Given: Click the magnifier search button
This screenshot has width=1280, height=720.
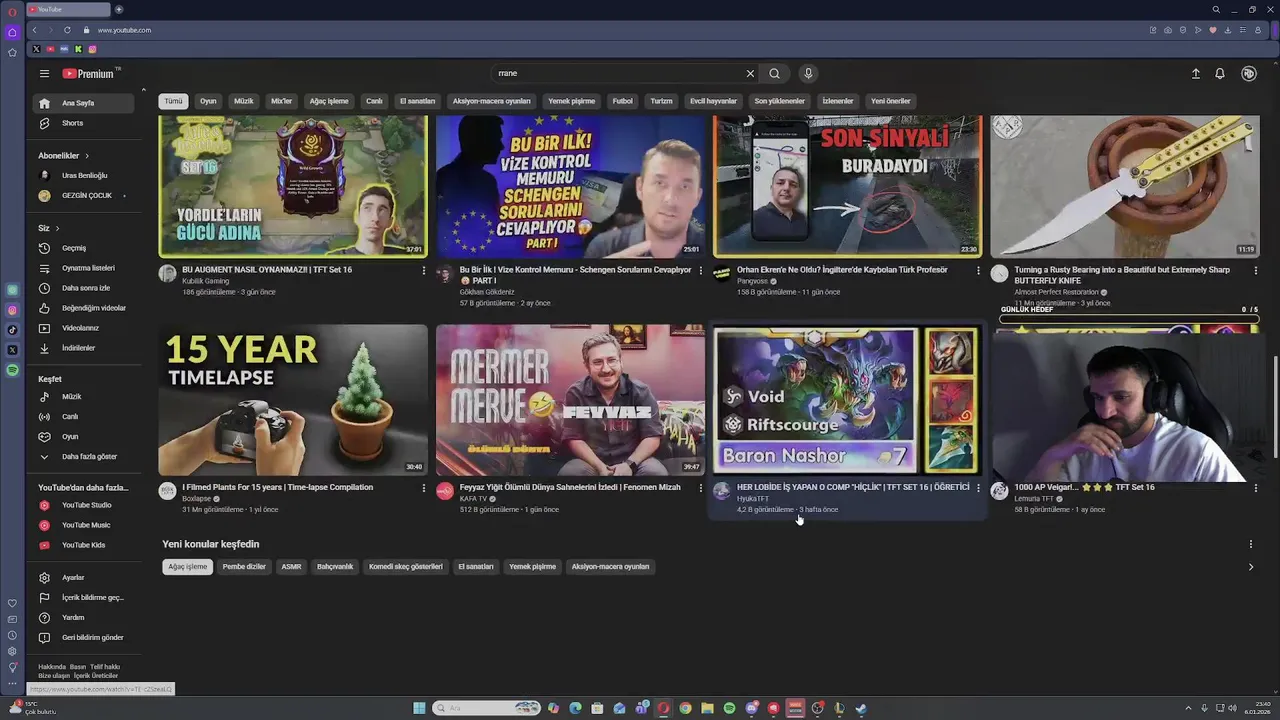Looking at the screenshot, I should pos(774,73).
